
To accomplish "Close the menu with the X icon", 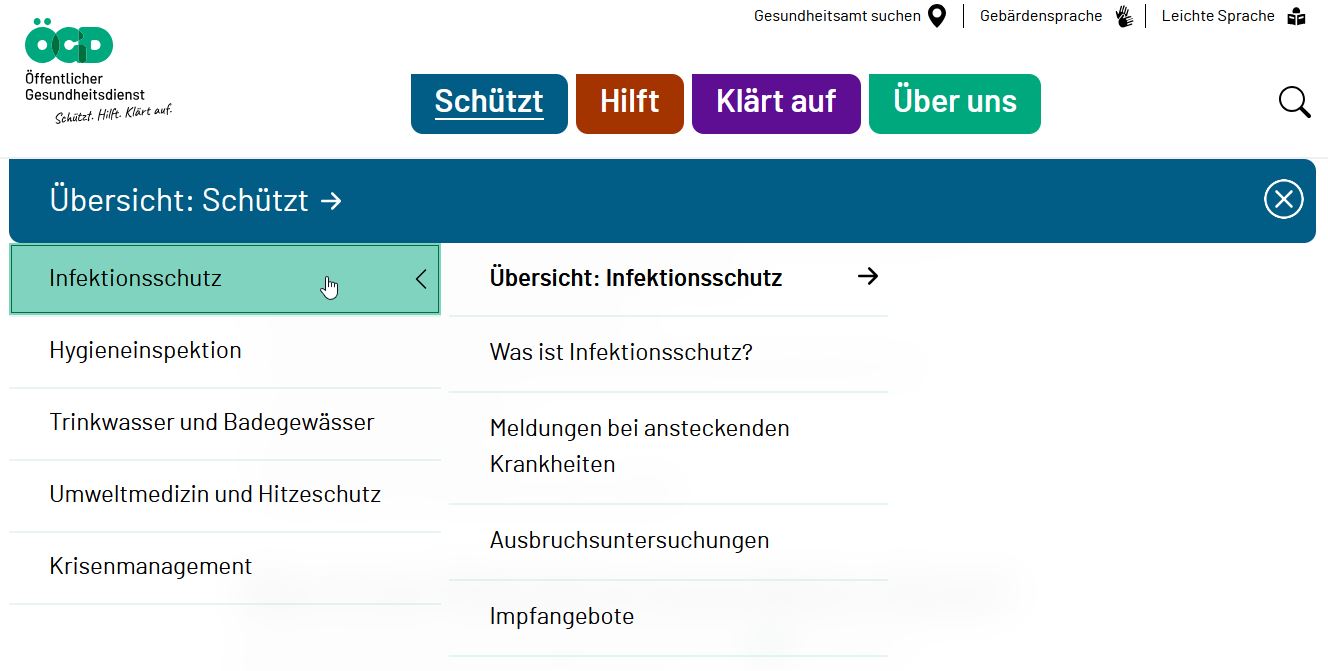I will (x=1283, y=199).
